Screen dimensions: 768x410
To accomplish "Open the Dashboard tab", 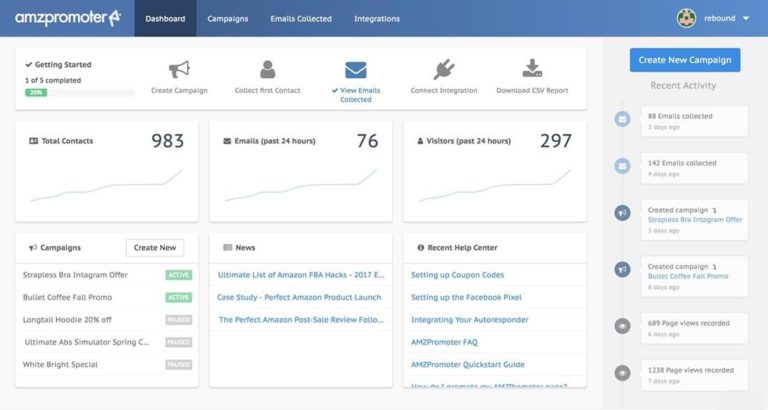I will (x=166, y=19).
